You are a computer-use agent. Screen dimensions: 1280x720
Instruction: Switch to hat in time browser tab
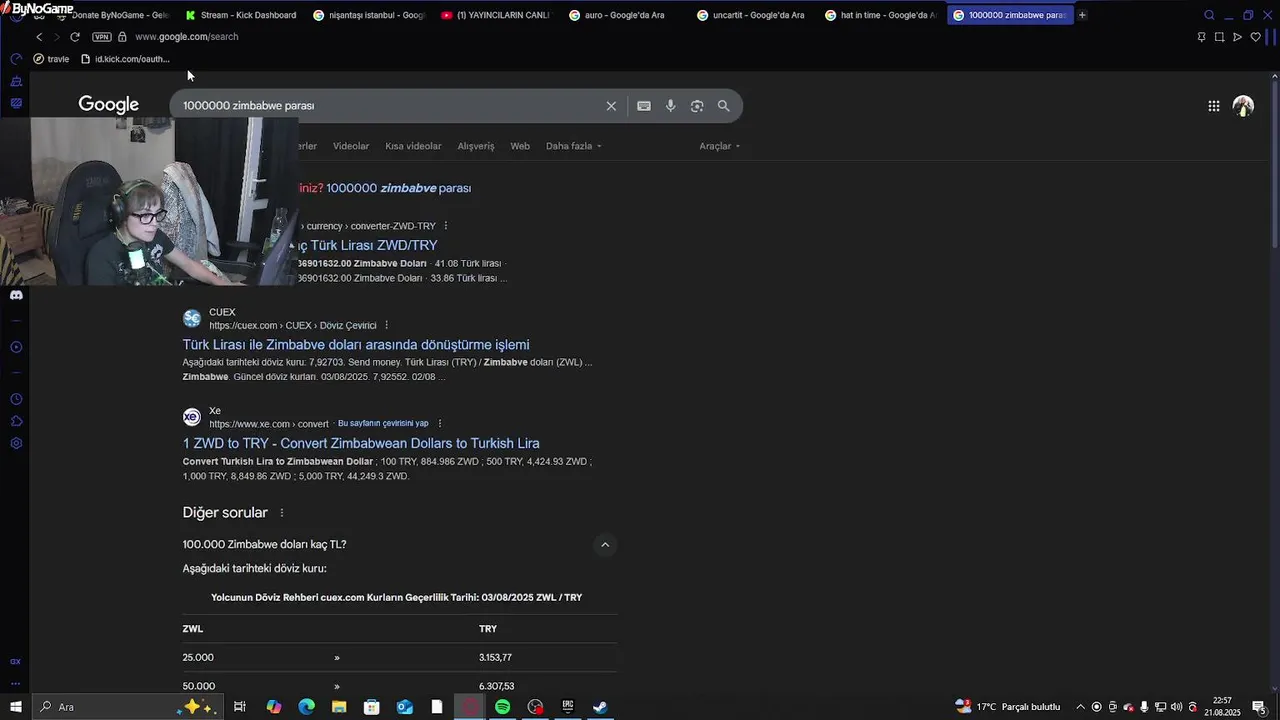click(x=881, y=15)
